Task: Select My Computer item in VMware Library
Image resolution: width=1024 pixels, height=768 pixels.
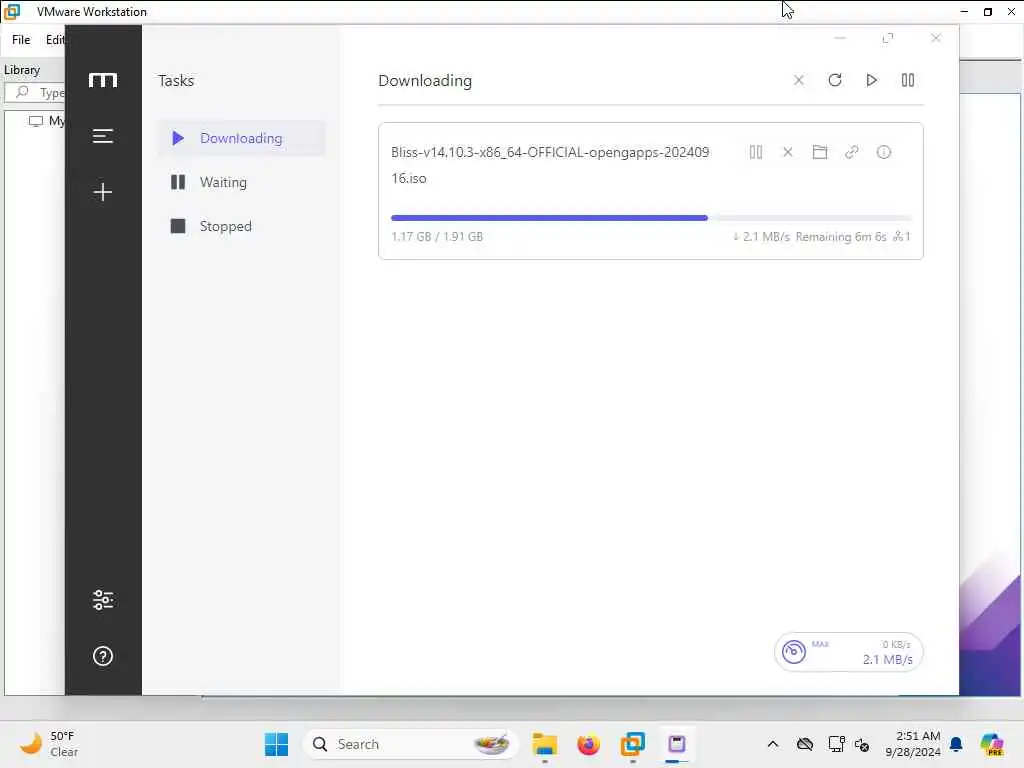Action: [x=47, y=121]
